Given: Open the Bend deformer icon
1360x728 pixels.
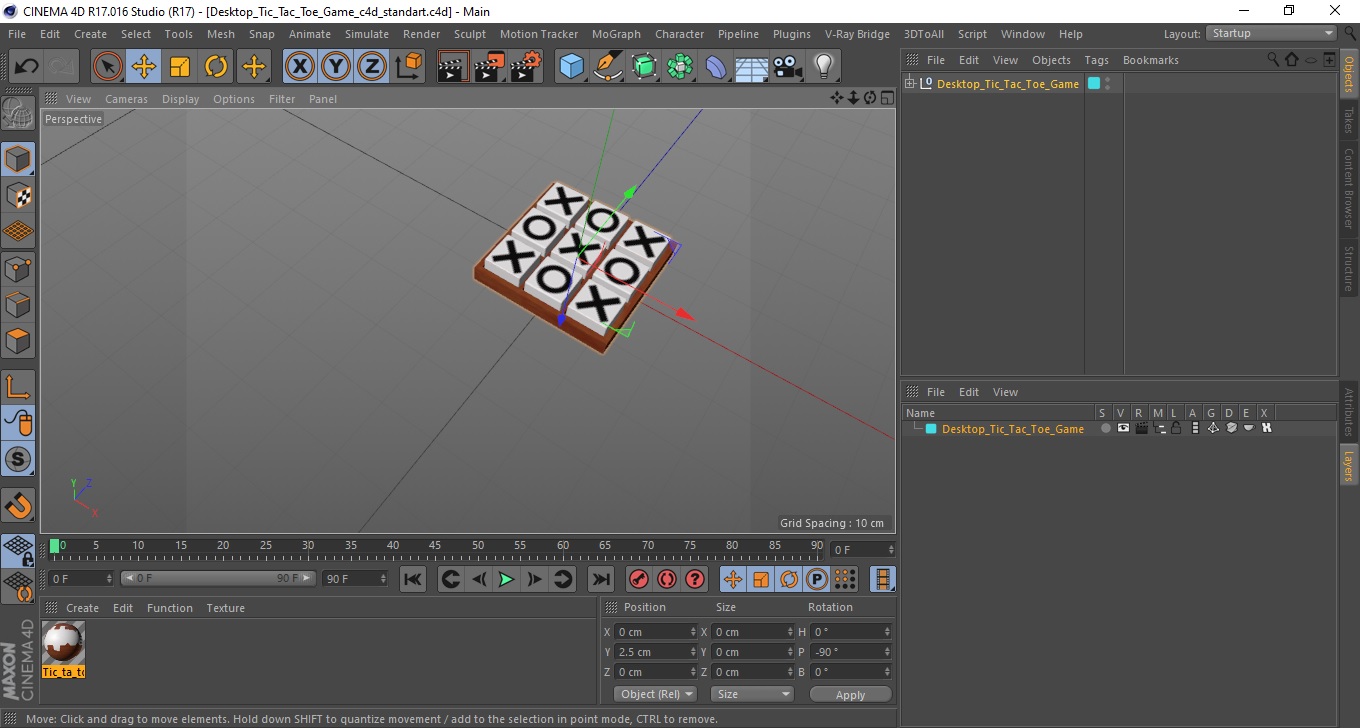Looking at the screenshot, I should (x=716, y=67).
